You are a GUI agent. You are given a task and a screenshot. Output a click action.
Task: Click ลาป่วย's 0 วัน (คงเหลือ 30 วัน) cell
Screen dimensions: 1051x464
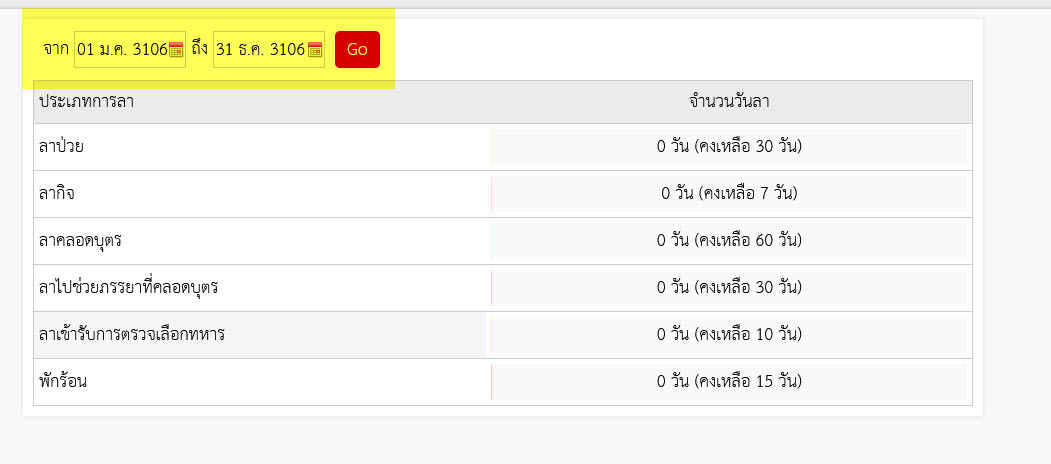tap(729, 147)
